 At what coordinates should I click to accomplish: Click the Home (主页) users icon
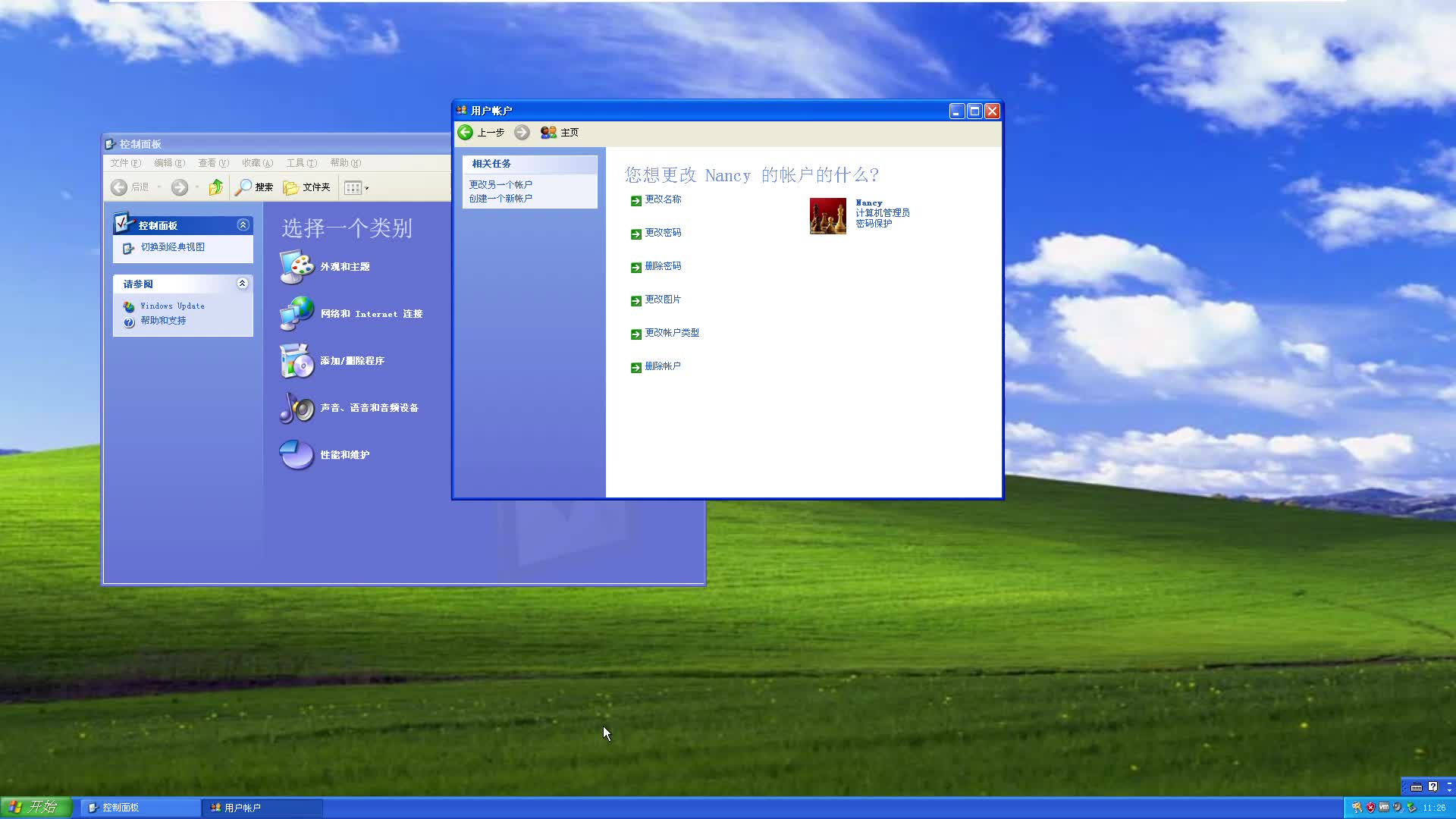[x=548, y=132]
